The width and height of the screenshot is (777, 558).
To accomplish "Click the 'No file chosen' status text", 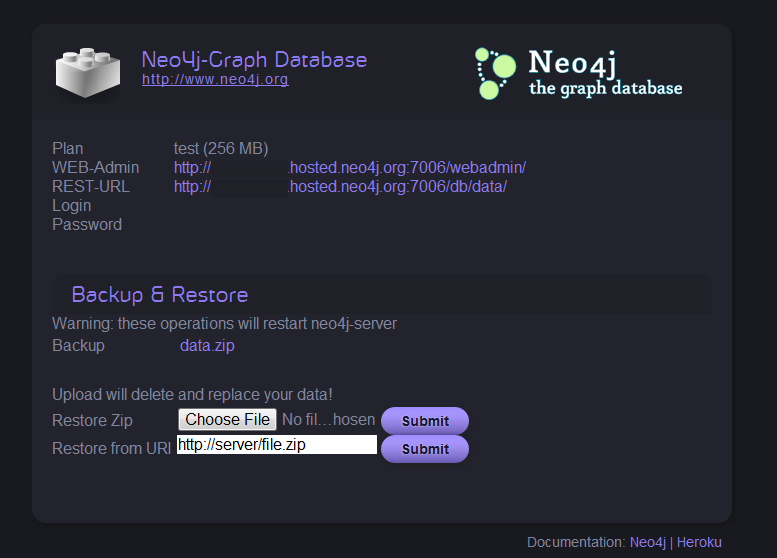I will [x=328, y=420].
